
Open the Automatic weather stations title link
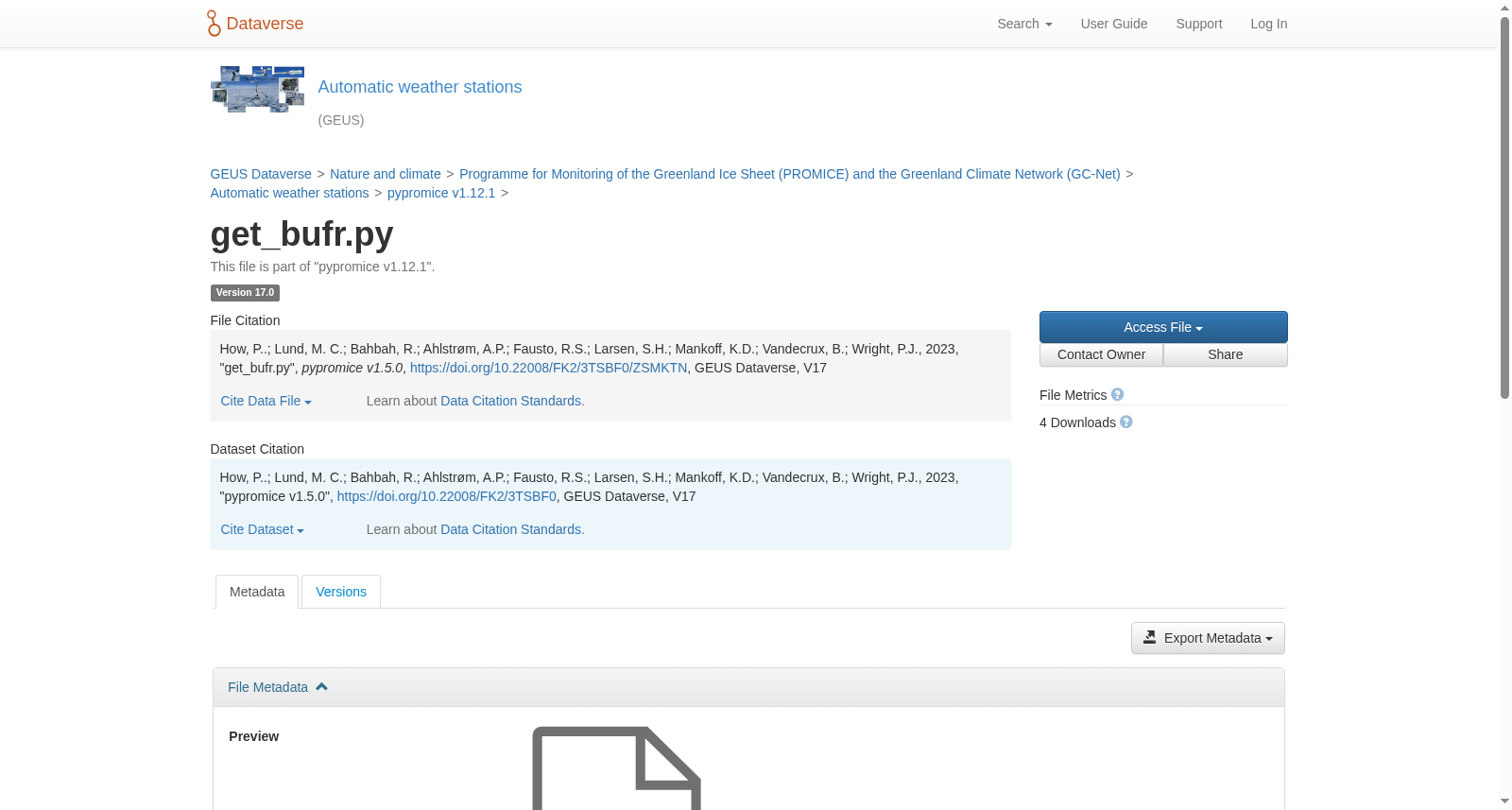420,87
